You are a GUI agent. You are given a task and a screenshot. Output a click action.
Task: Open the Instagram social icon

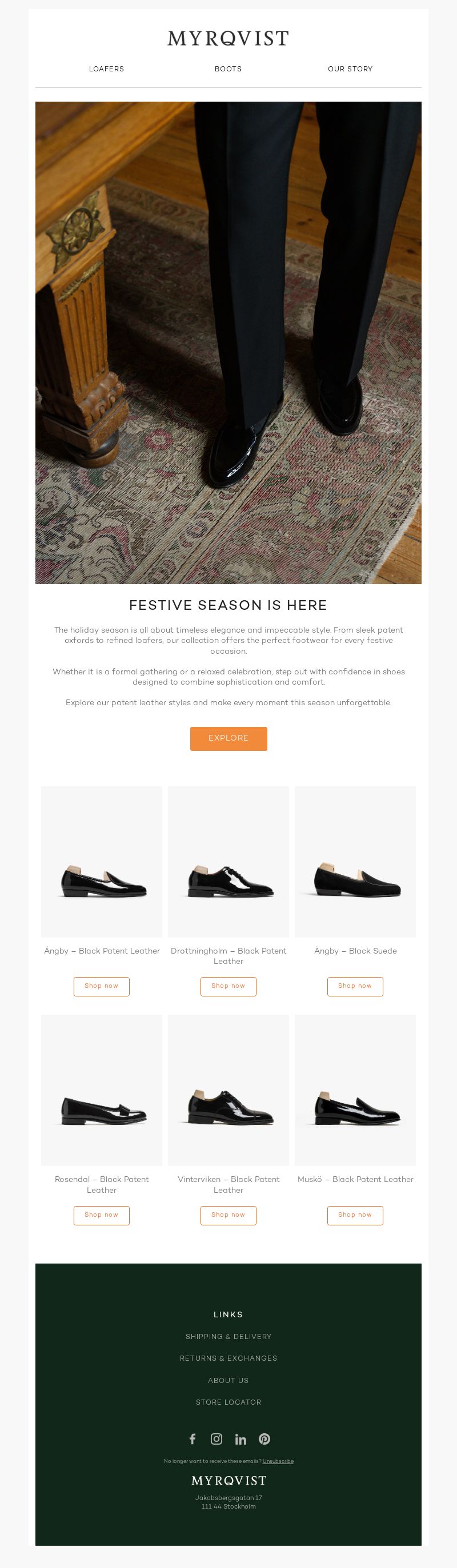tap(217, 1439)
